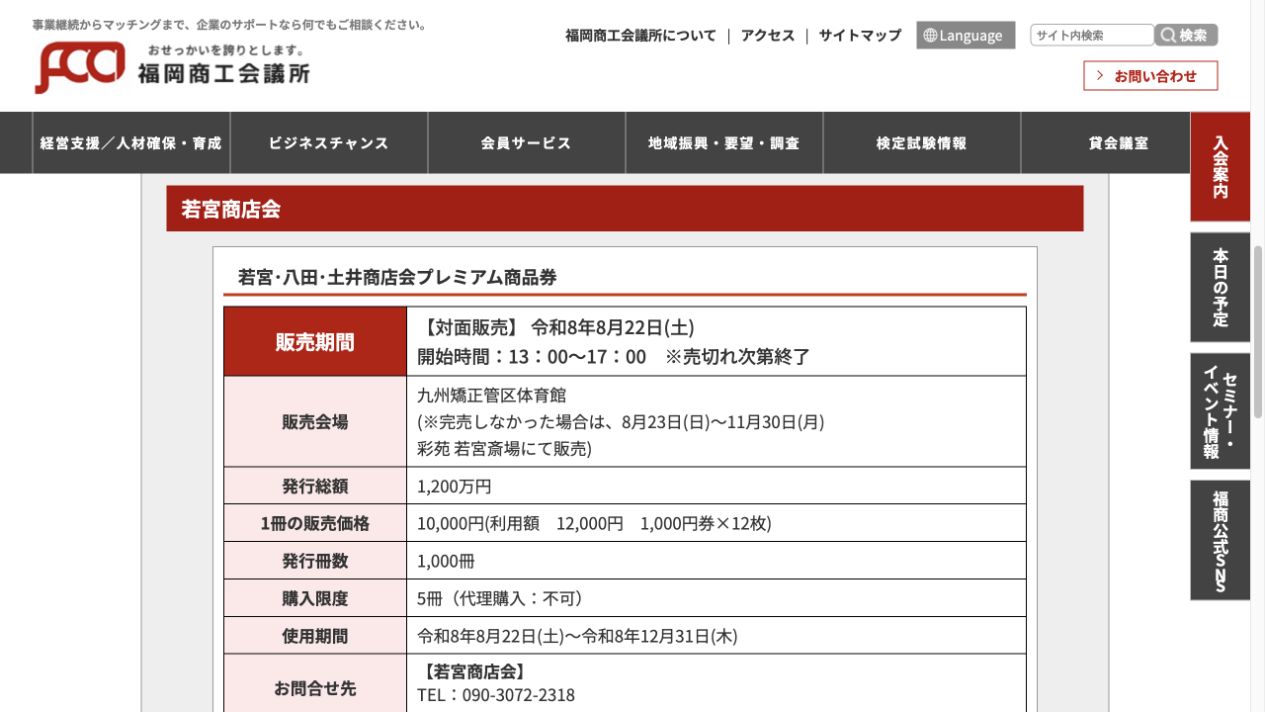Open 地域振興・要望・調査 menu
Screen dimensions: 1265x712
[724, 143]
